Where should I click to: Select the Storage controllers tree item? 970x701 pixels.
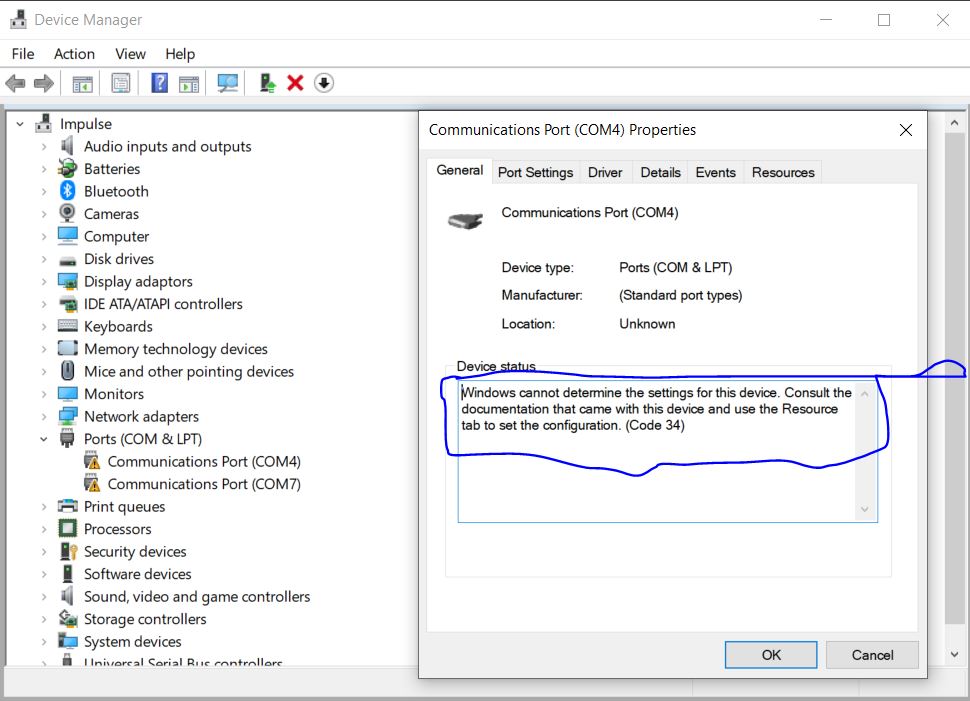tap(145, 619)
